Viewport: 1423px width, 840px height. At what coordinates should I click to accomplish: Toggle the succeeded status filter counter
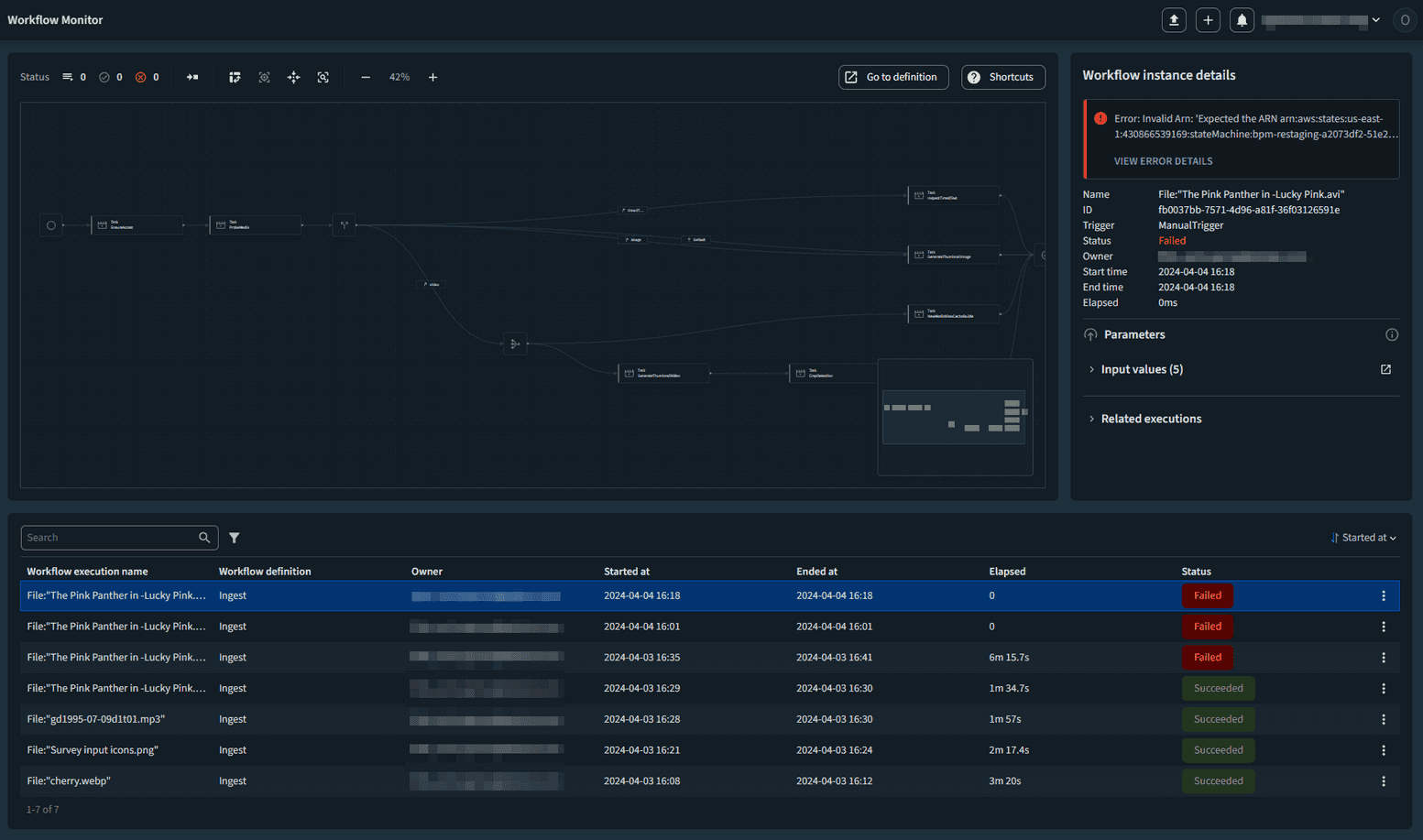tap(111, 77)
